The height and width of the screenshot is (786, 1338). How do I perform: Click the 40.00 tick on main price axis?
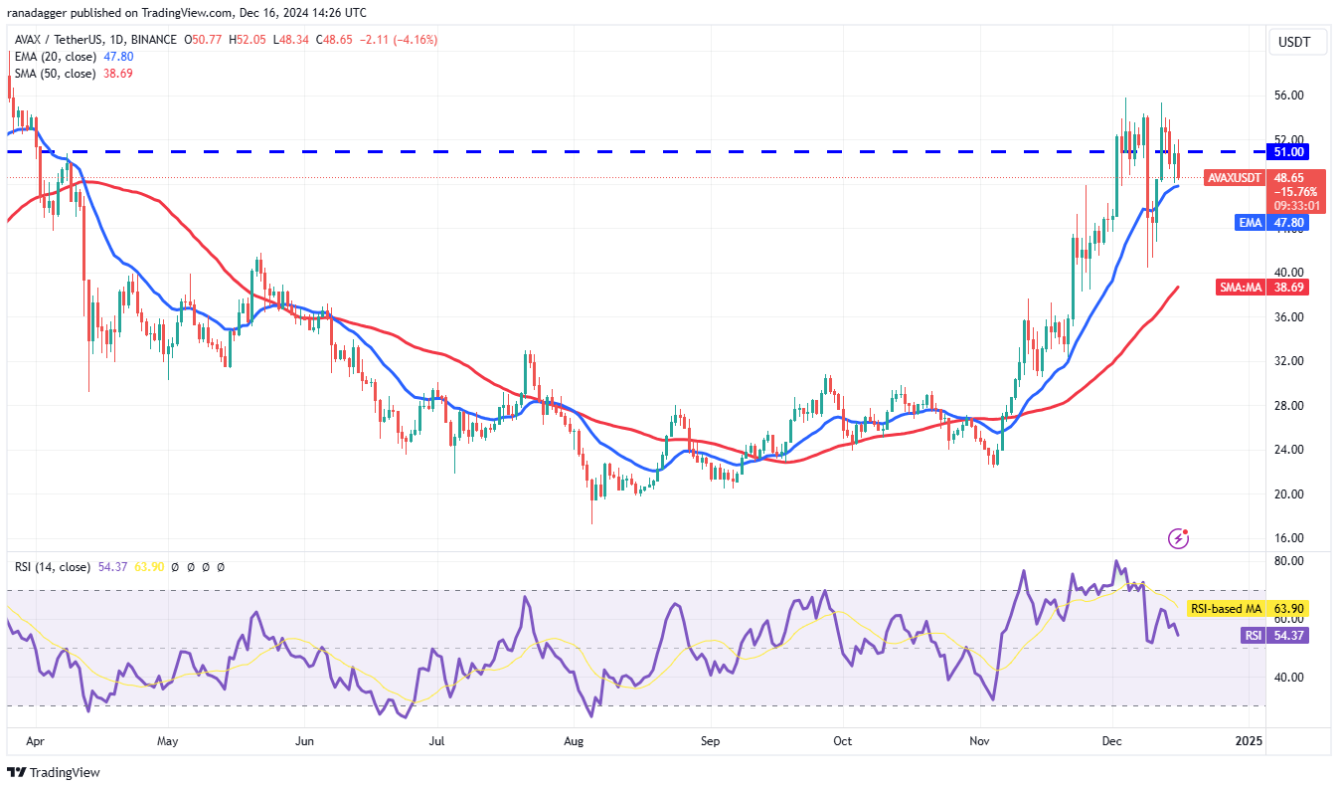[x=1291, y=273]
